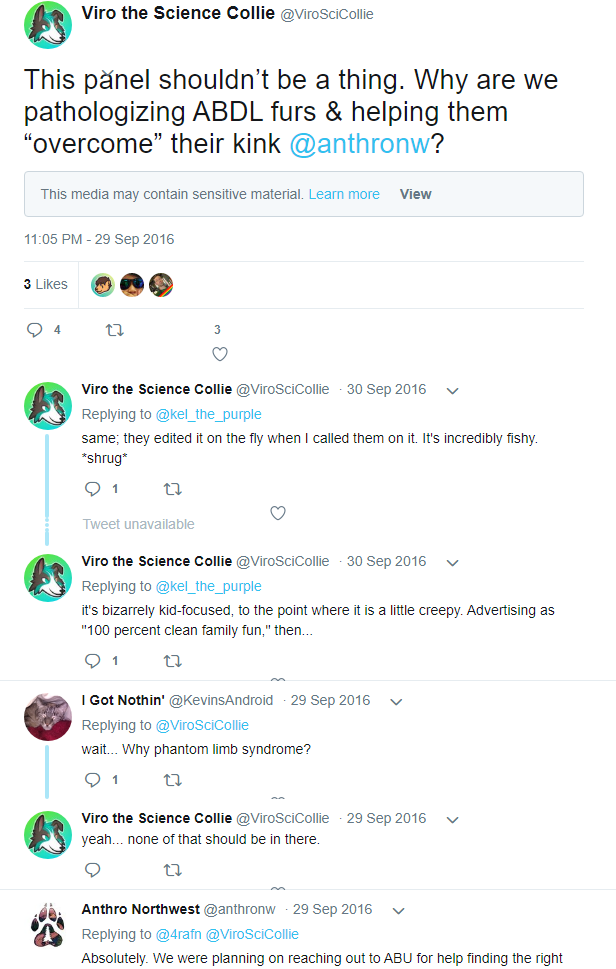Reply to the main tweet about the panel

34,329
